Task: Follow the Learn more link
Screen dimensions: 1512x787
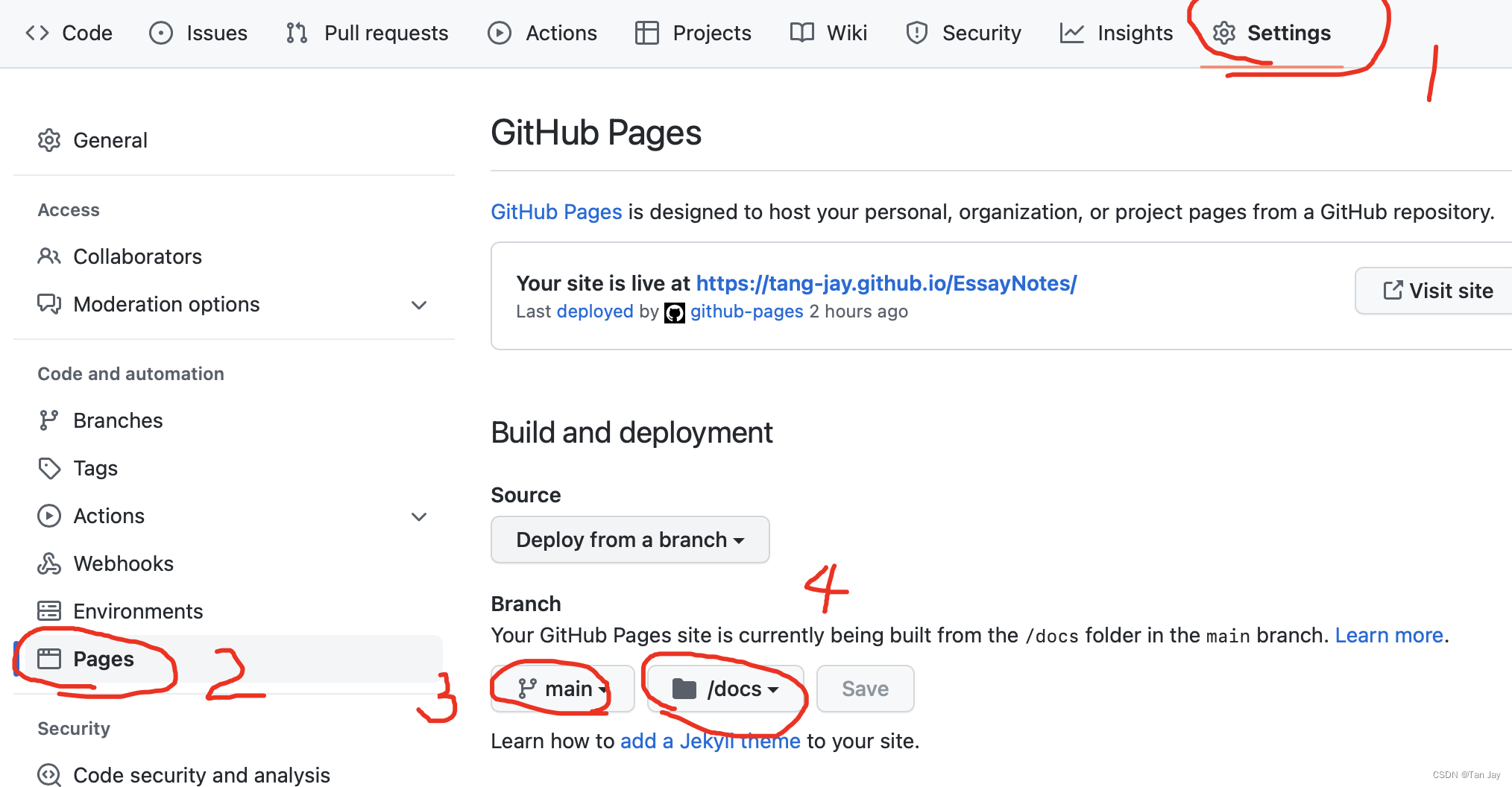Action: (x=1389, y=635)
